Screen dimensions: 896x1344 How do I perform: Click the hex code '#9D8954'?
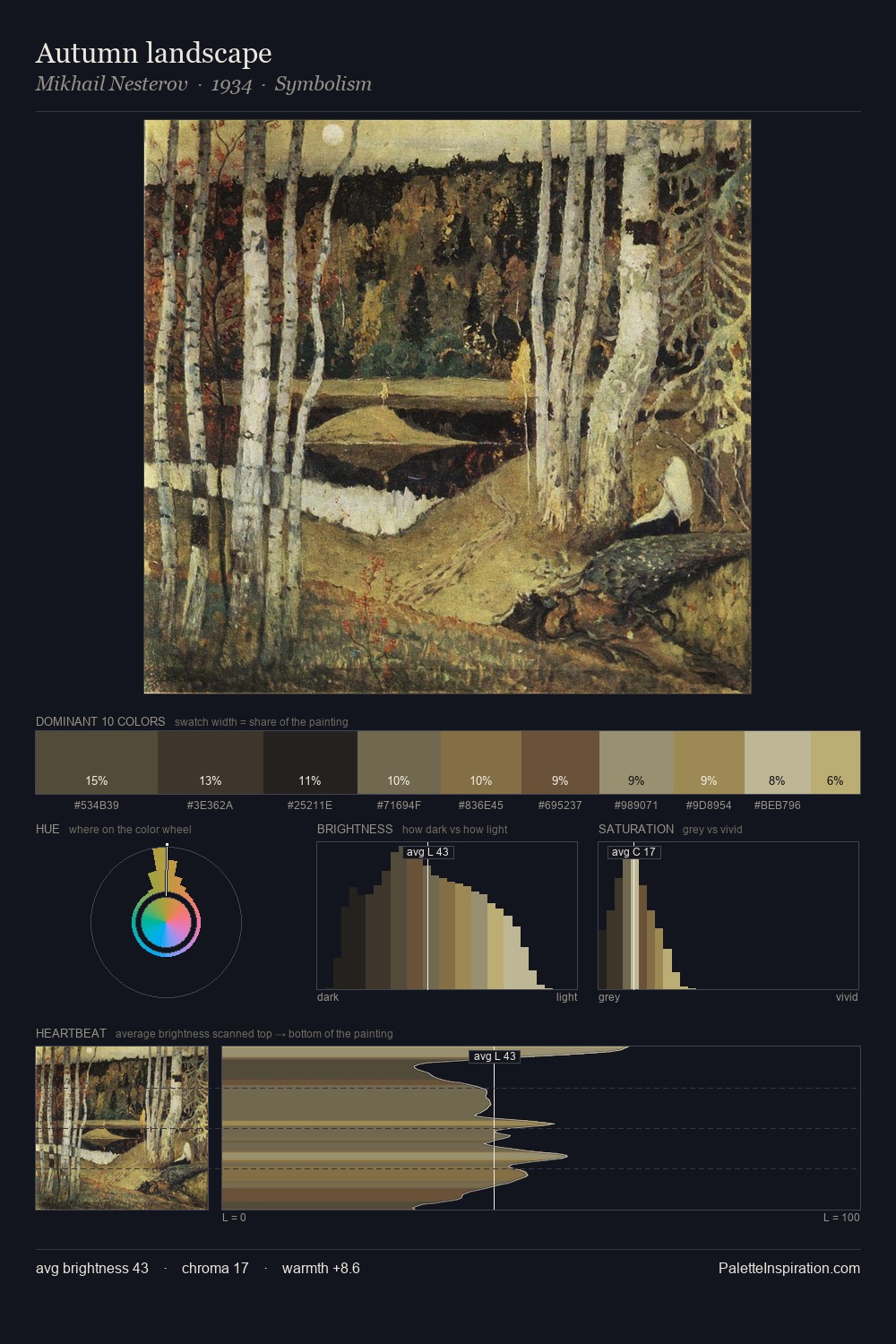click(x=709, y=806)
